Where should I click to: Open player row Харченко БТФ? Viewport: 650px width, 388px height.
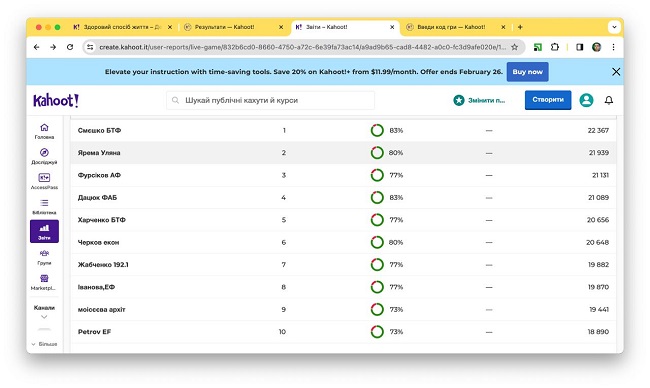343,220
